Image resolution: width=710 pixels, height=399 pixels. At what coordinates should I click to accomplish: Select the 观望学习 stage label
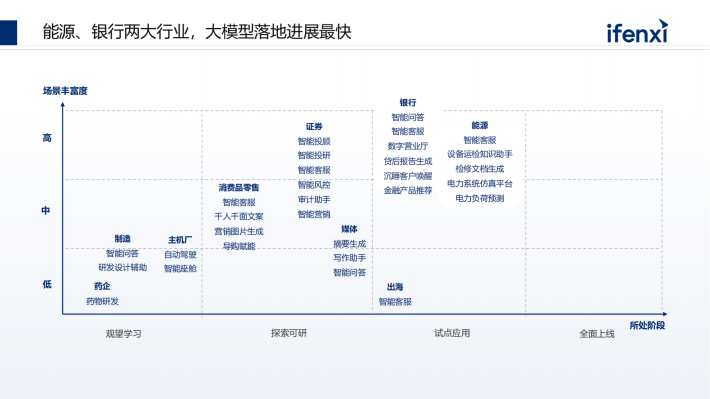[124, 334]
